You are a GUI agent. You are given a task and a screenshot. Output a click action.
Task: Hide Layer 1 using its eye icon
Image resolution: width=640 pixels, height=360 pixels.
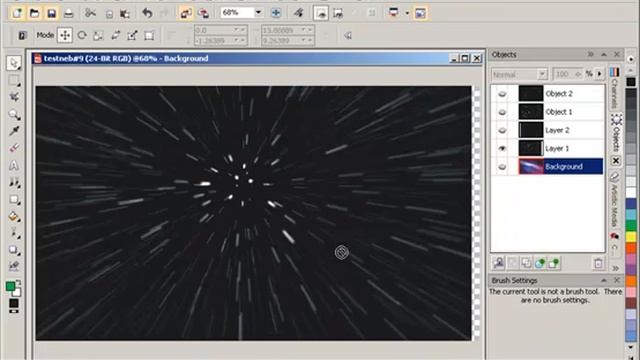(x=502, y=149)
